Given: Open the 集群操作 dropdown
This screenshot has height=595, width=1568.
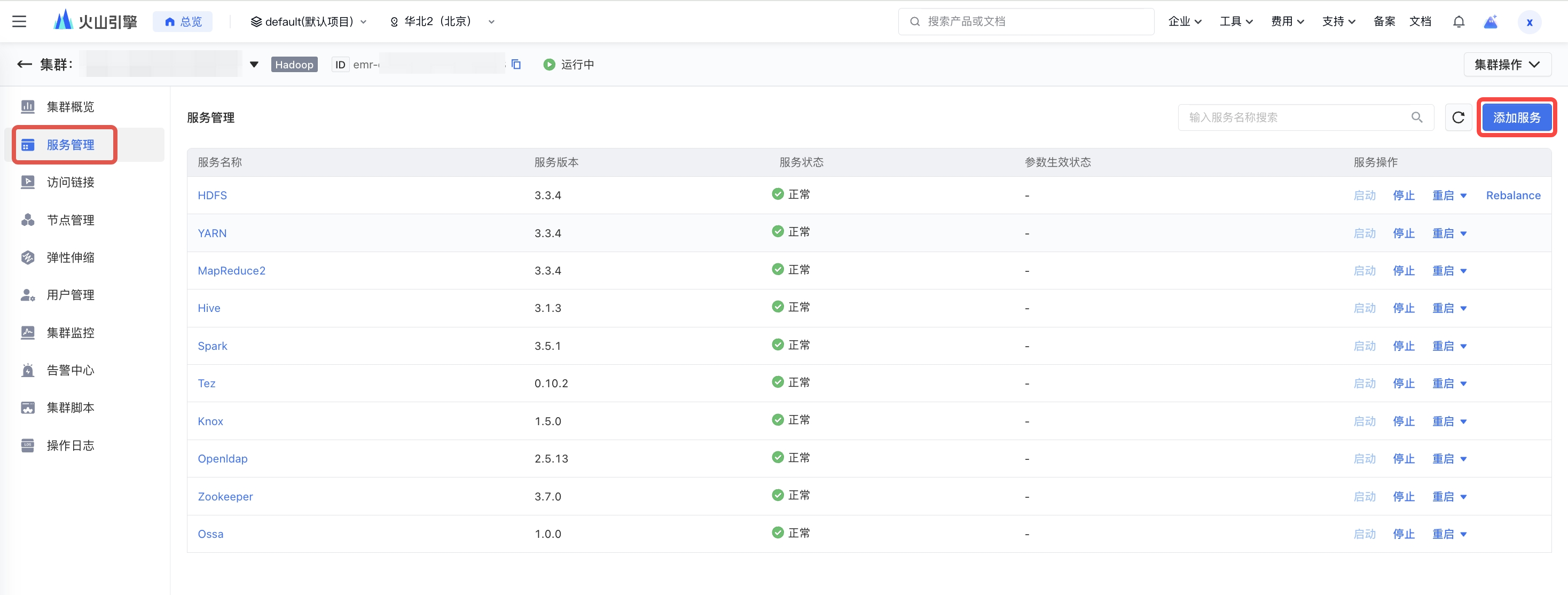Looking at the screenshot, I should [1507, 65].
